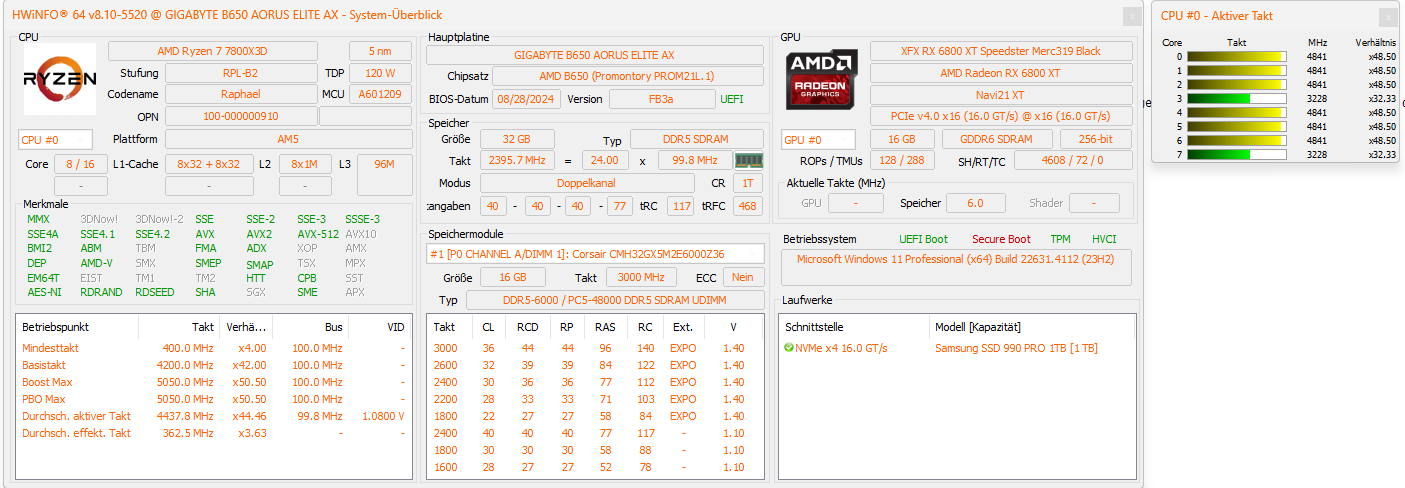Click the FB3a BIOS version field
The image size is (1405, 488).
tap(661, 99)
